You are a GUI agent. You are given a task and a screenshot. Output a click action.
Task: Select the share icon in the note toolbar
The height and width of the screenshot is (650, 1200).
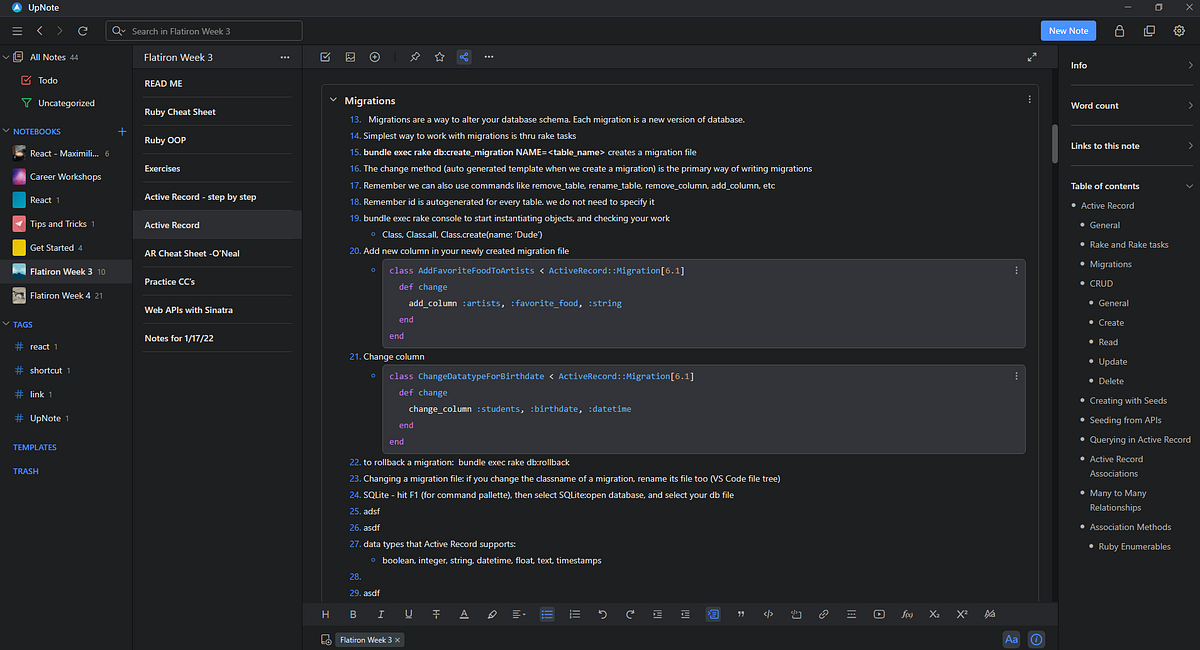pos(463,57)
